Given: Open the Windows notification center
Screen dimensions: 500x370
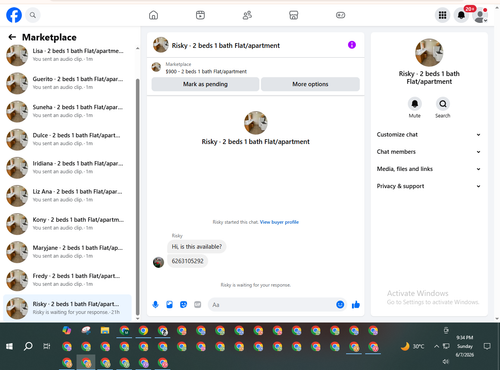Looking at the screenshot, I should (x=487, y=346).
